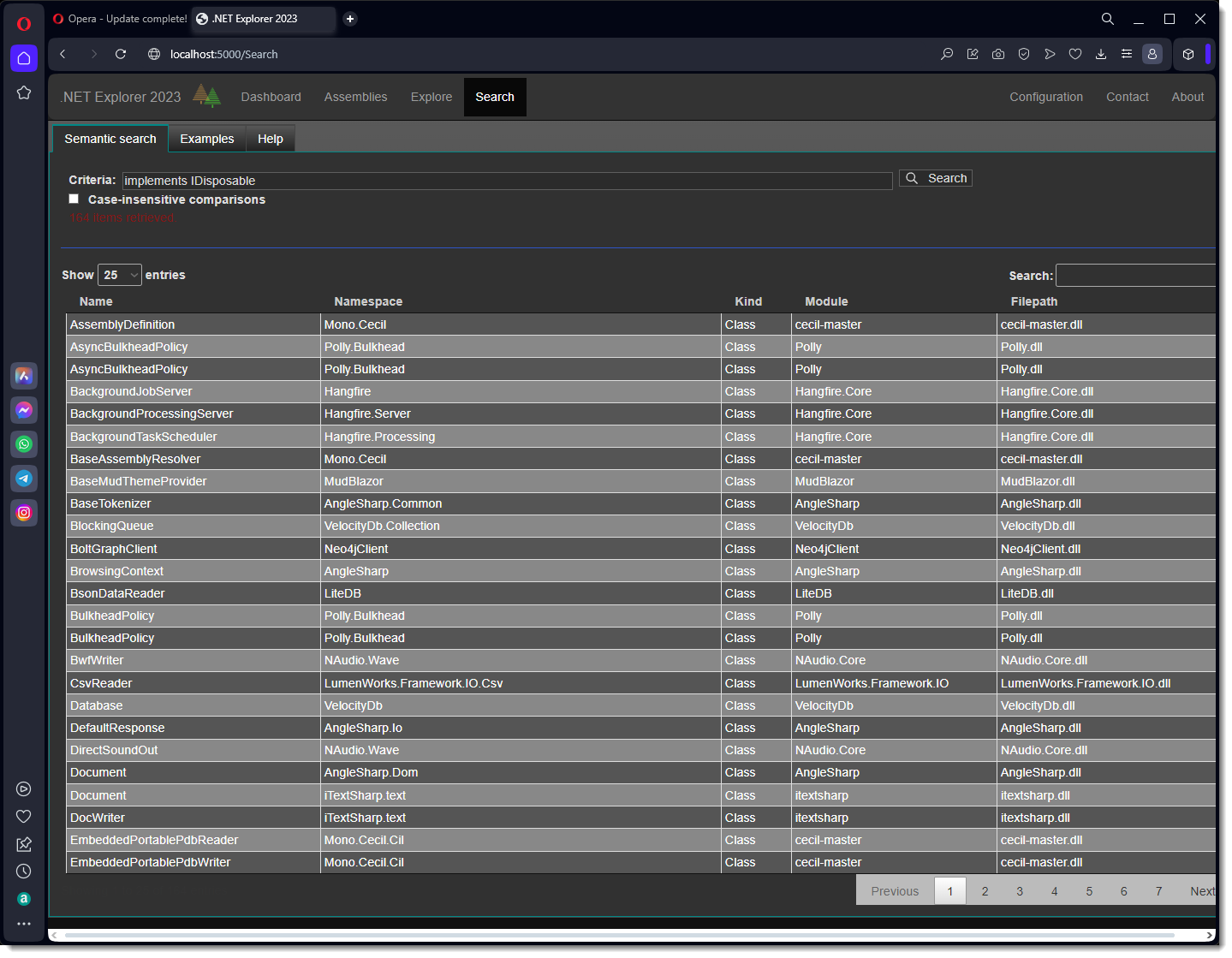Open downloads icon in address bar

(1101, 54)
